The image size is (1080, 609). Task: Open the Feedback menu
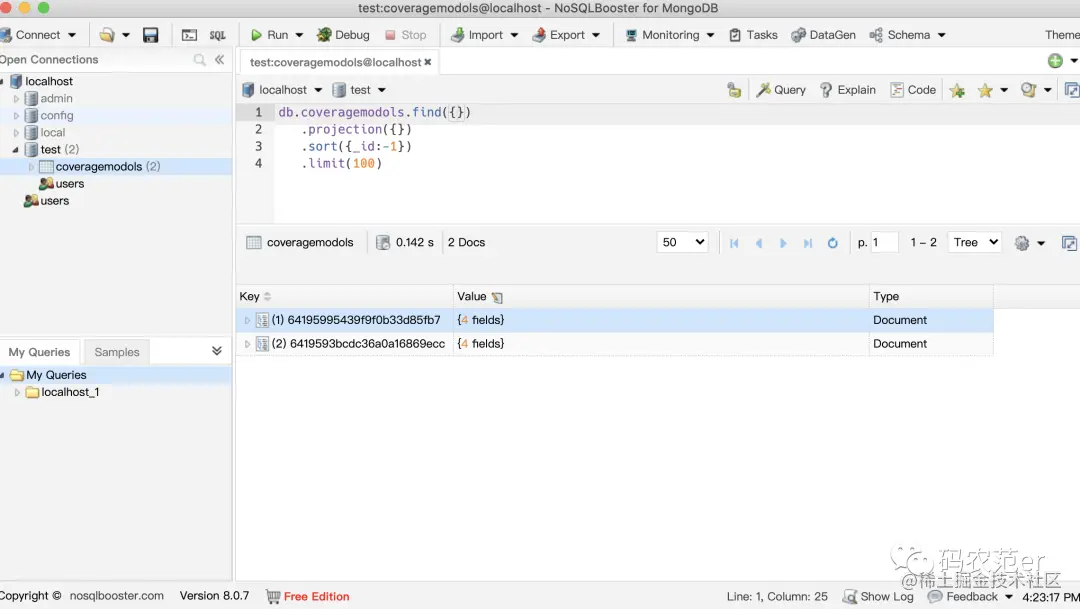[970, 597]
